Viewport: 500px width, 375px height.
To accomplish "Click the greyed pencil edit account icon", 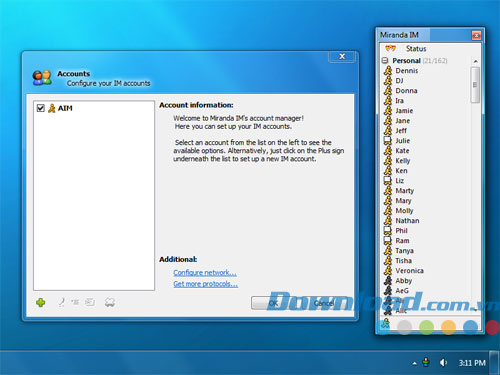I will (x=61, y=302).
